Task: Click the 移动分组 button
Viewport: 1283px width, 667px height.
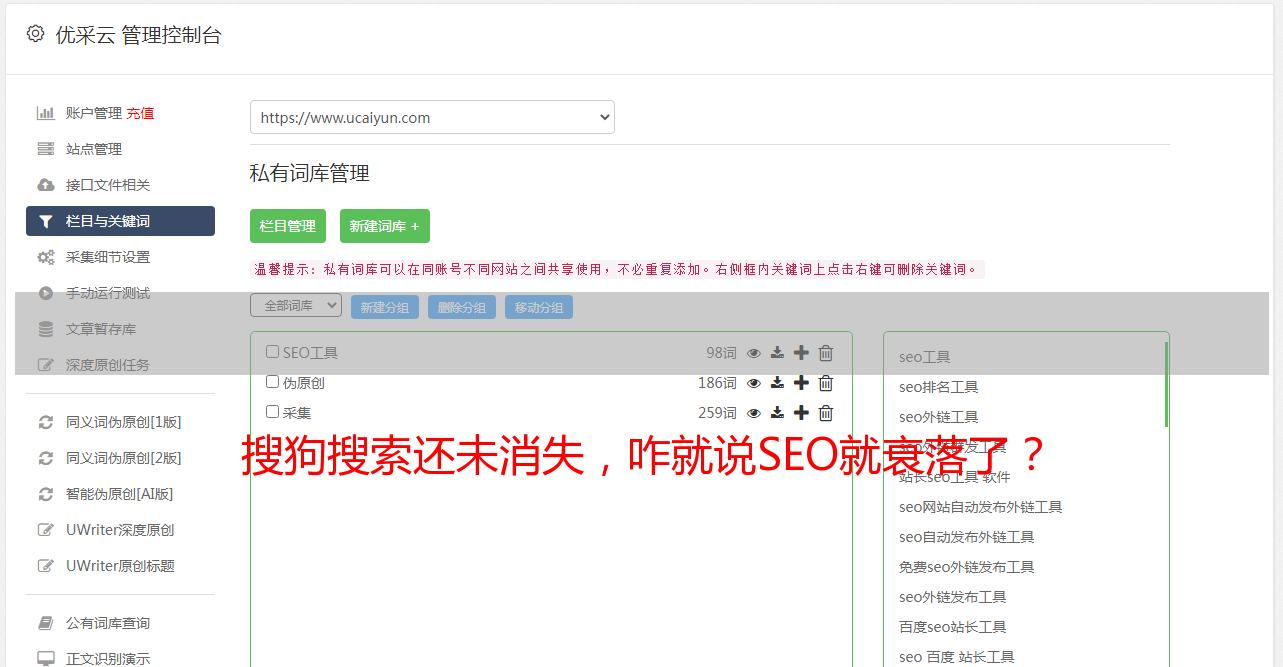Action: click(x=539, y=307)
